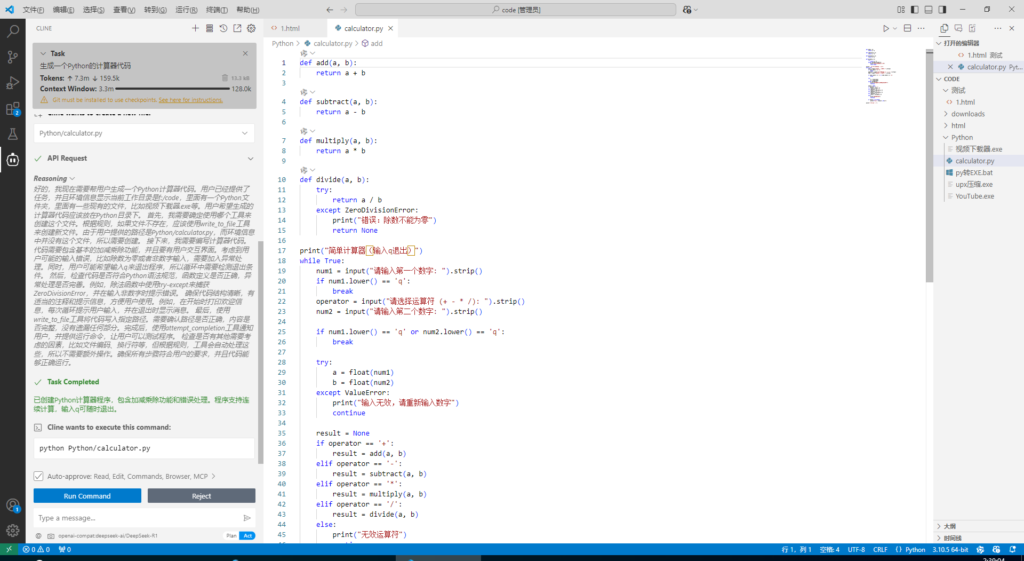Open the Testing flask view
Screen dimensions: 1024x561
pos(12,134)
